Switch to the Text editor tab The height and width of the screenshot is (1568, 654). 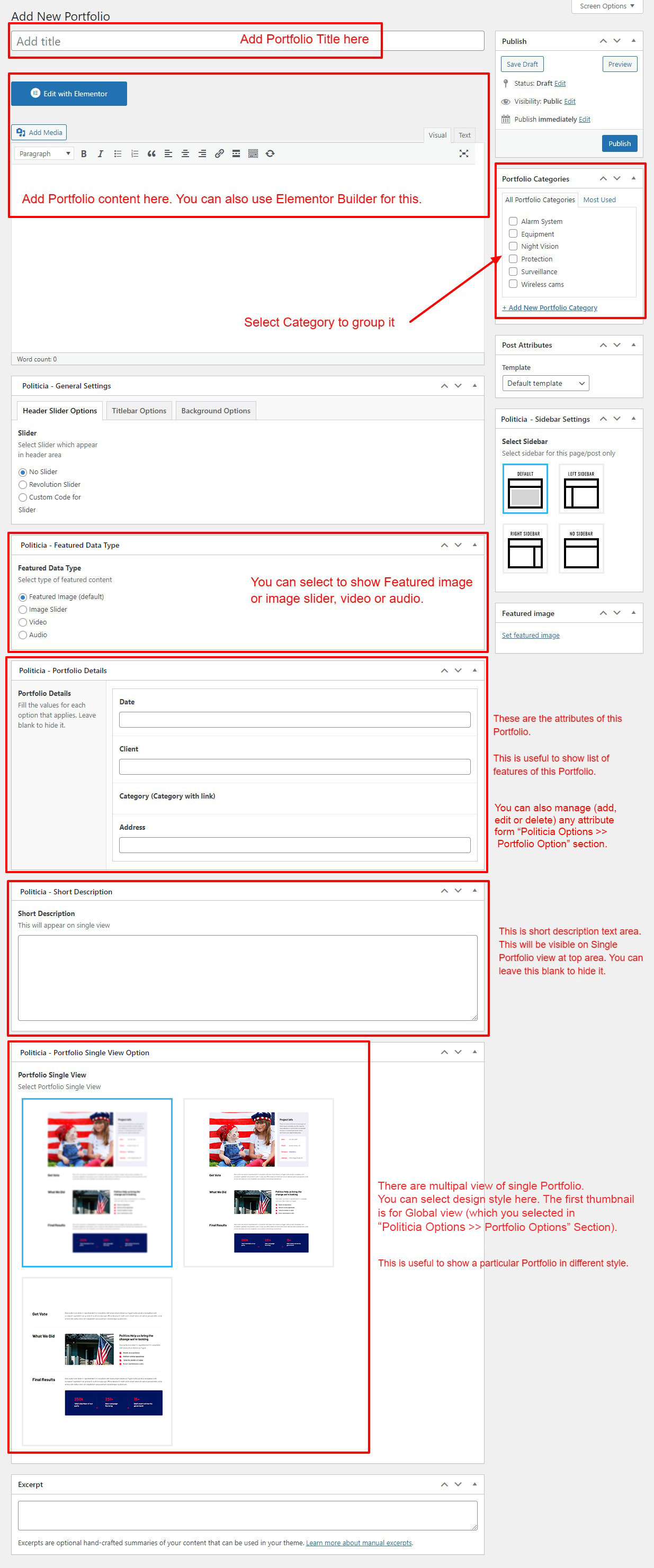click(464, 135)
